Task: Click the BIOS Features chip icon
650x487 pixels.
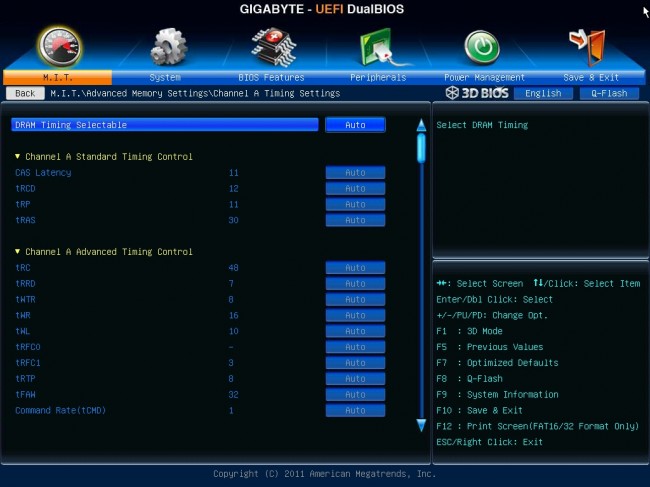Action: click(x=274, y=47)
